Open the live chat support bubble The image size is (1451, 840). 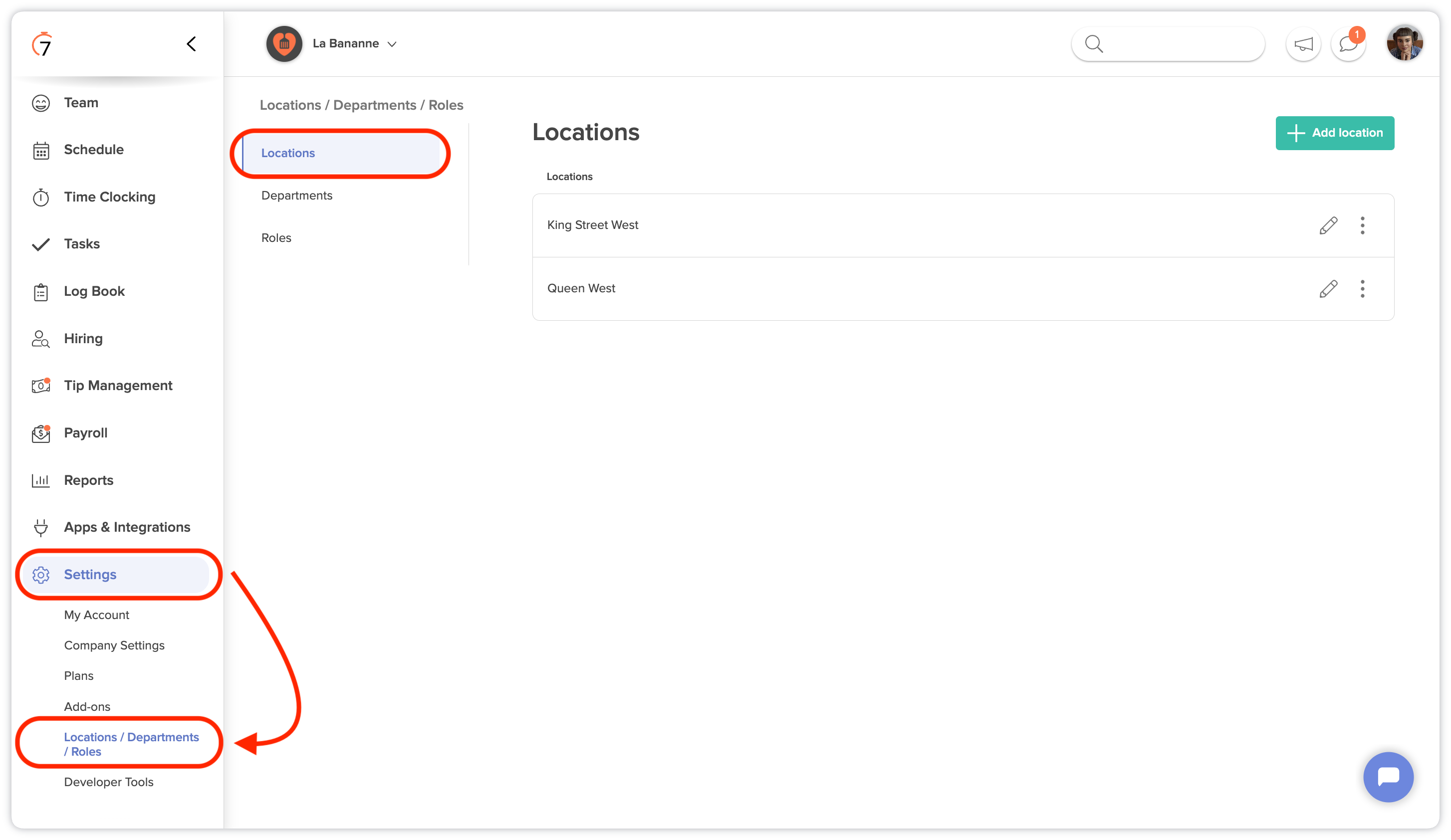(x=1388, y=777)
